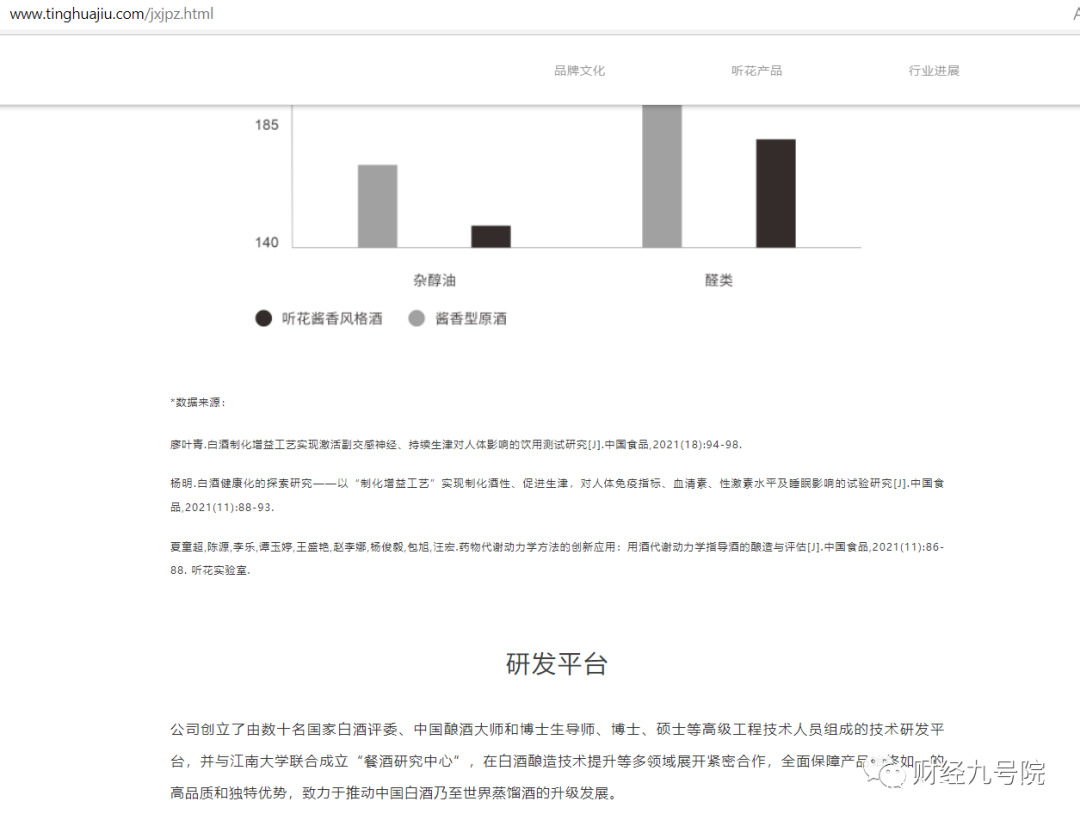Click the 140 y-axis value
The image size is (1080, 820).
(267, 242)
